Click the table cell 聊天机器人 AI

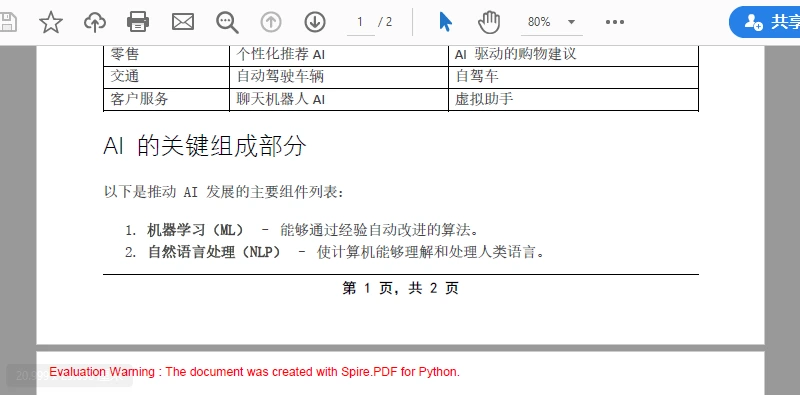click(x=339, y=99)
